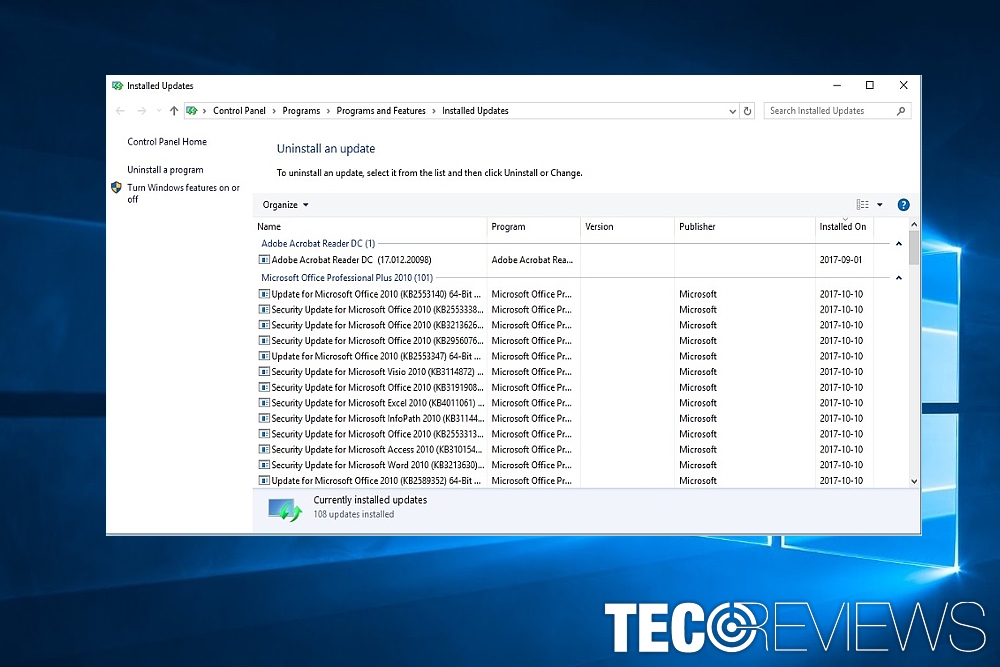Viewport: 1000px width, 667px height.
Task: Click the icon of the Excel KB4011061 row
Action: click(264, 403)
